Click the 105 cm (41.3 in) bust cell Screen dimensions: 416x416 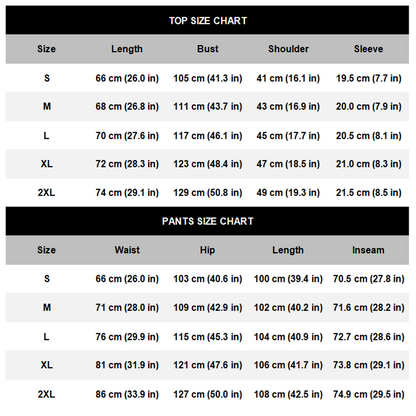pyautogui.click(x=208, y=78)
